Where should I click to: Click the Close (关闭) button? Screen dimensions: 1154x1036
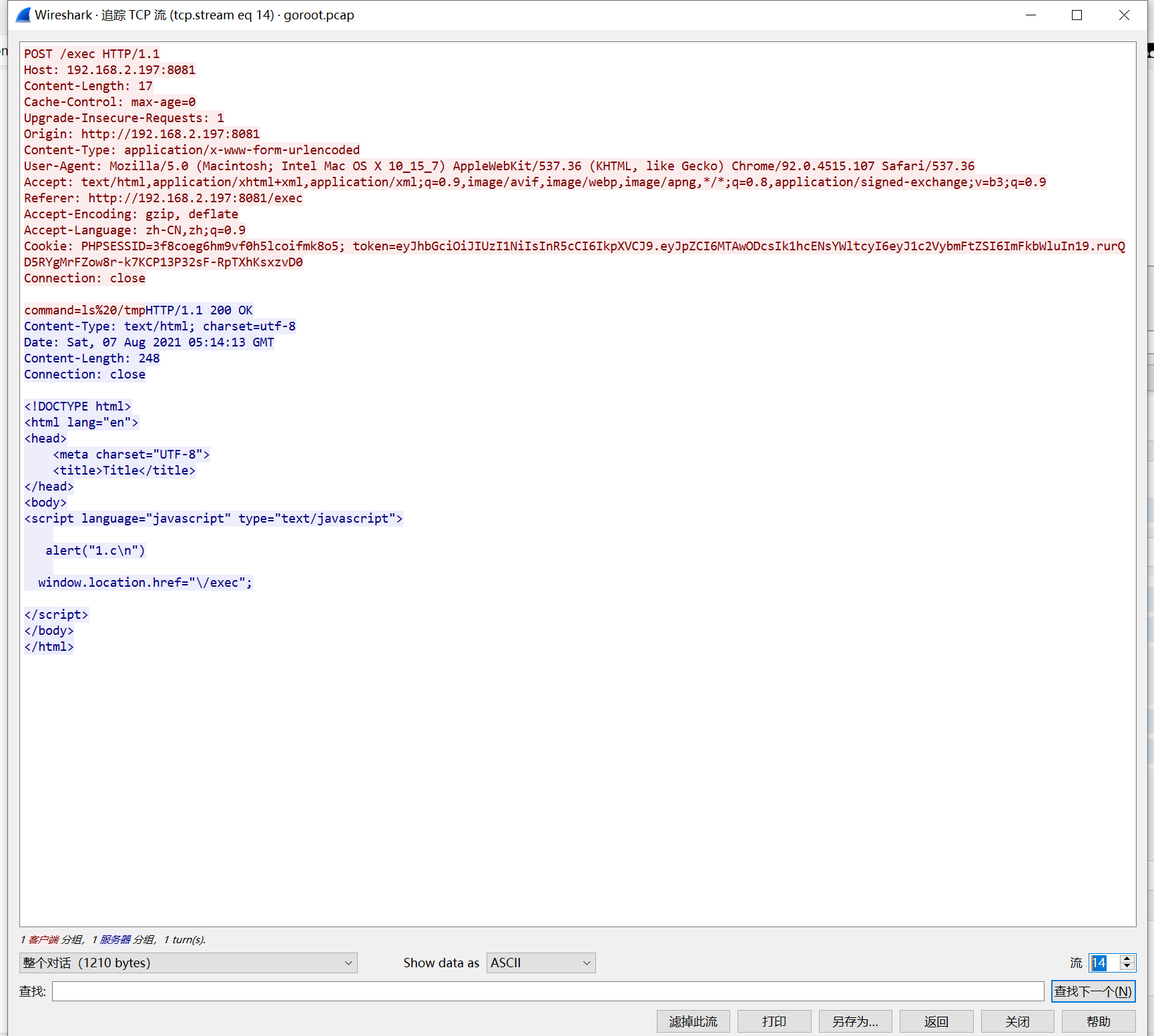[1018, 1021]
